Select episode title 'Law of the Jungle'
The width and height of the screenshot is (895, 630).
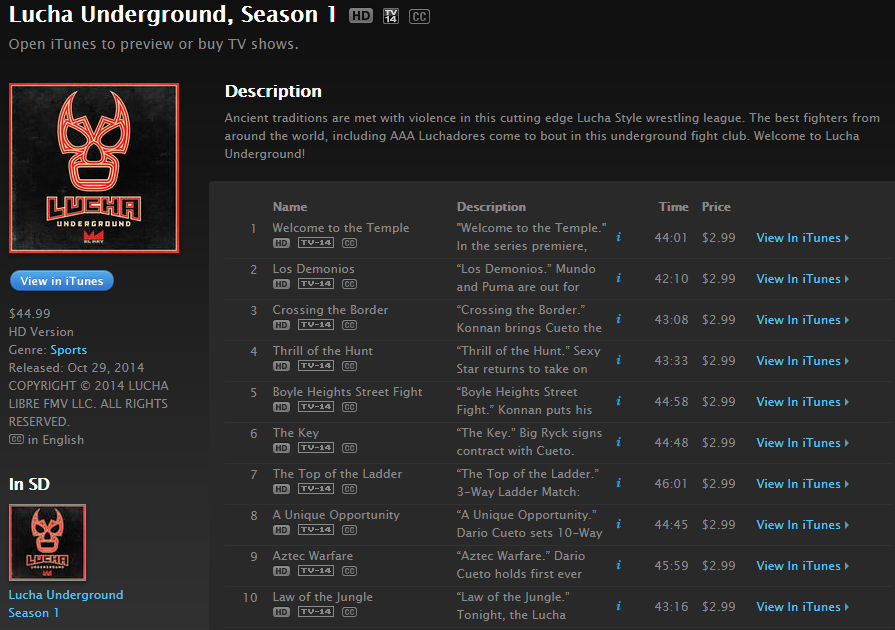click(x=322, y=597)
